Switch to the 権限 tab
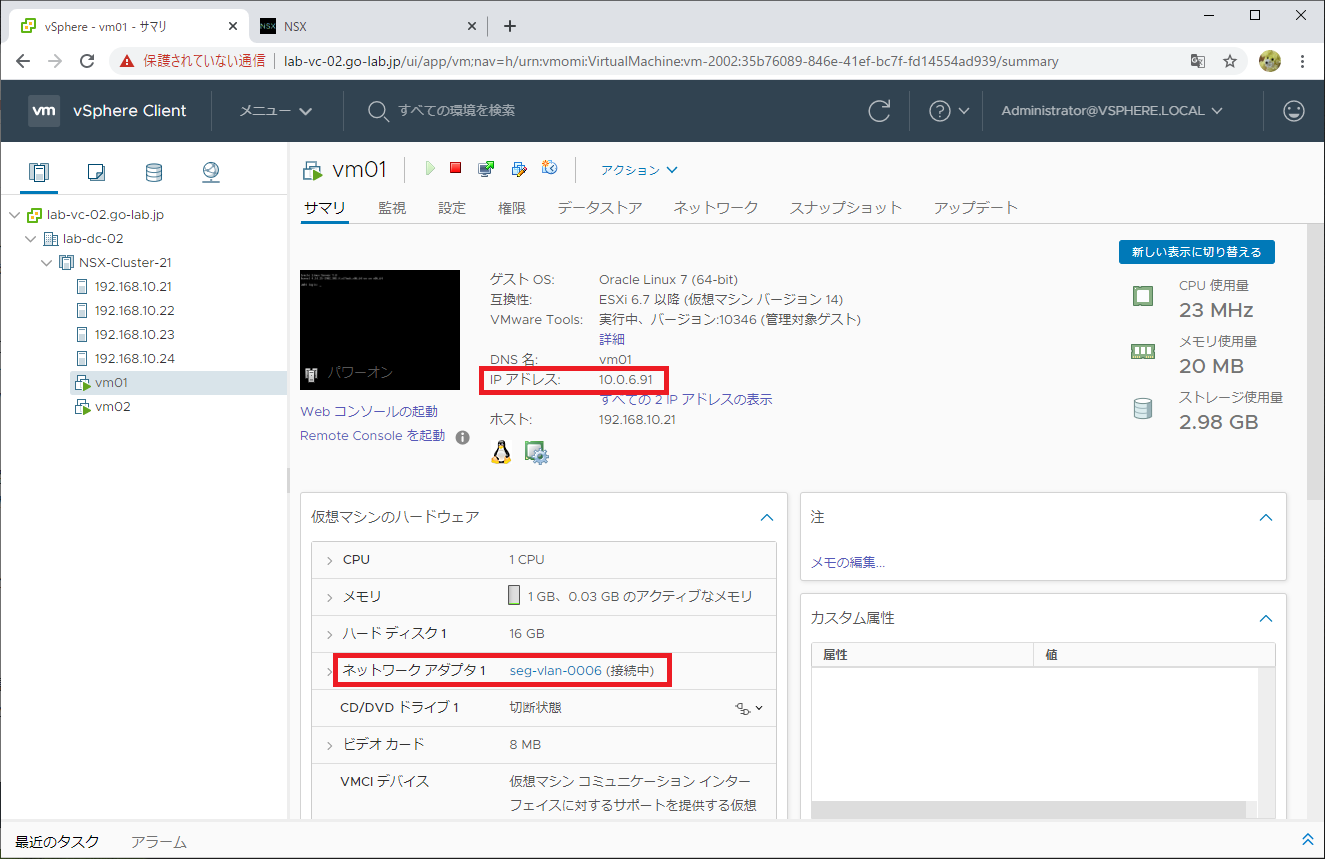 512,208
